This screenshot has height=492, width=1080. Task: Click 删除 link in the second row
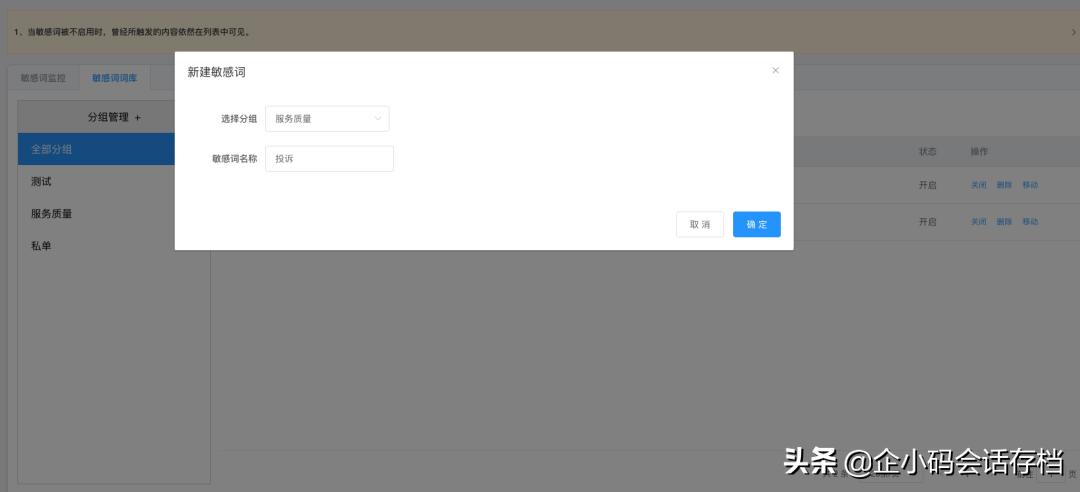coord(1004,222)
